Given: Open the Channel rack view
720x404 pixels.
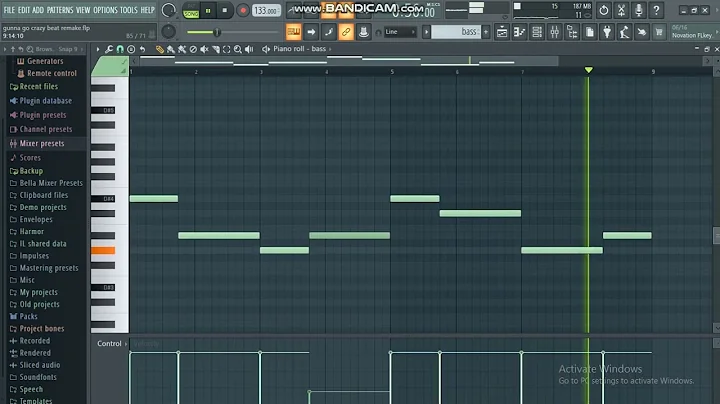Looking at the screenshot, I should (x=537, y=32).
